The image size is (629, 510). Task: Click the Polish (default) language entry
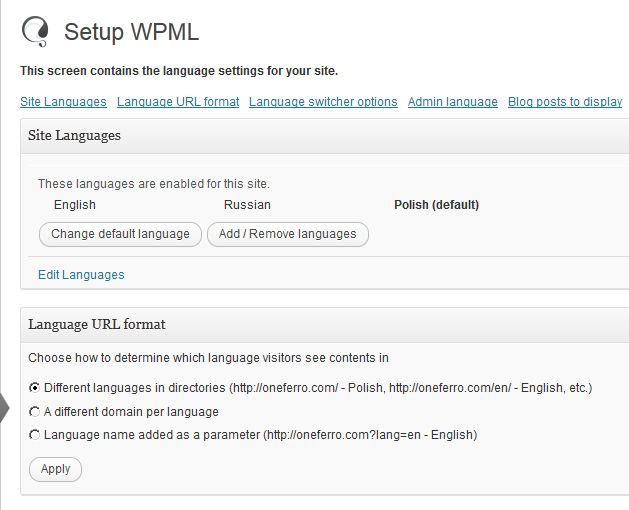click(436, 205)
